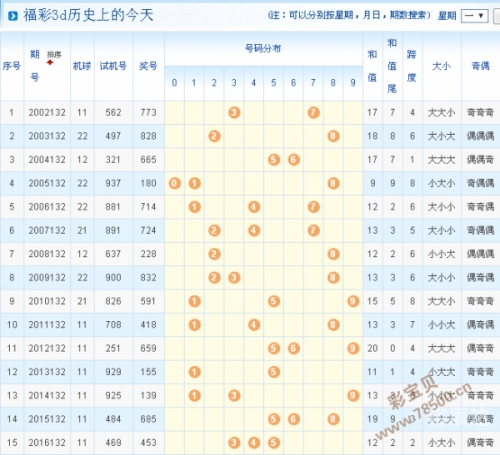Click the 试机号 column header

coord(113,66)
